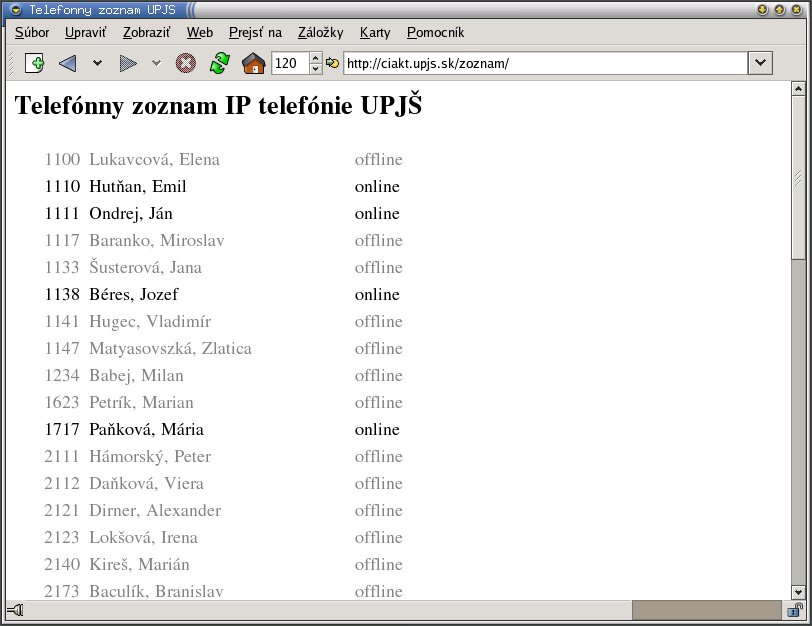Click the plug icon in status bar
Image resolution: width=812 pixels, height=626 pixels.
click(16, 610)
